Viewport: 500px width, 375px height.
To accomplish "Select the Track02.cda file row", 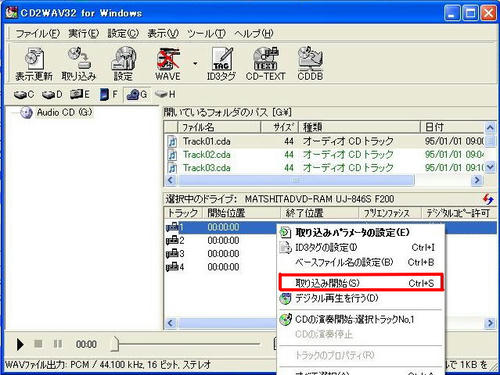I will coord(325,155).
